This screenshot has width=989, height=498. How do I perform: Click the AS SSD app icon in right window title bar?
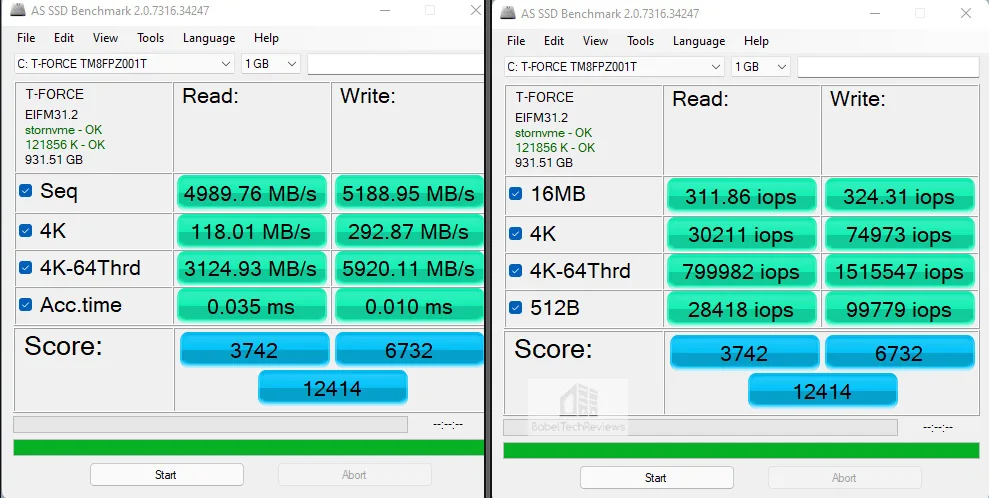508,13
